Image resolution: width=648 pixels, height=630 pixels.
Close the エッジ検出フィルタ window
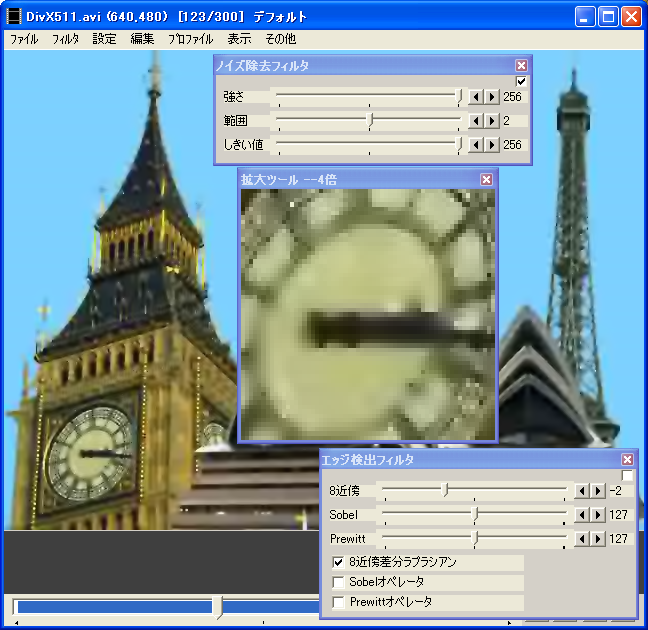627,460
